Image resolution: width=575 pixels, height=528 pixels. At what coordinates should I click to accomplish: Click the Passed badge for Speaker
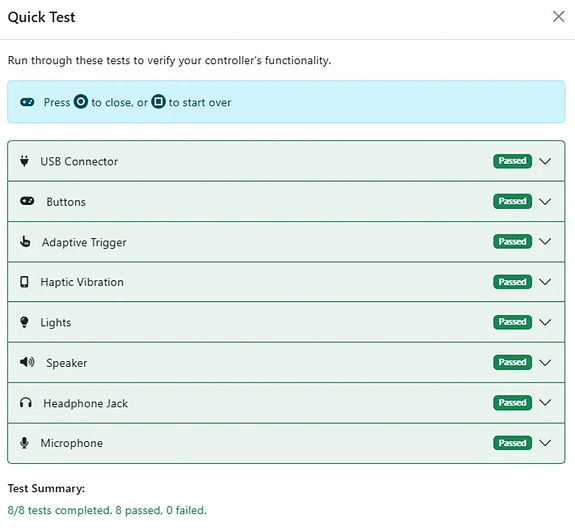tap(512, 362)
